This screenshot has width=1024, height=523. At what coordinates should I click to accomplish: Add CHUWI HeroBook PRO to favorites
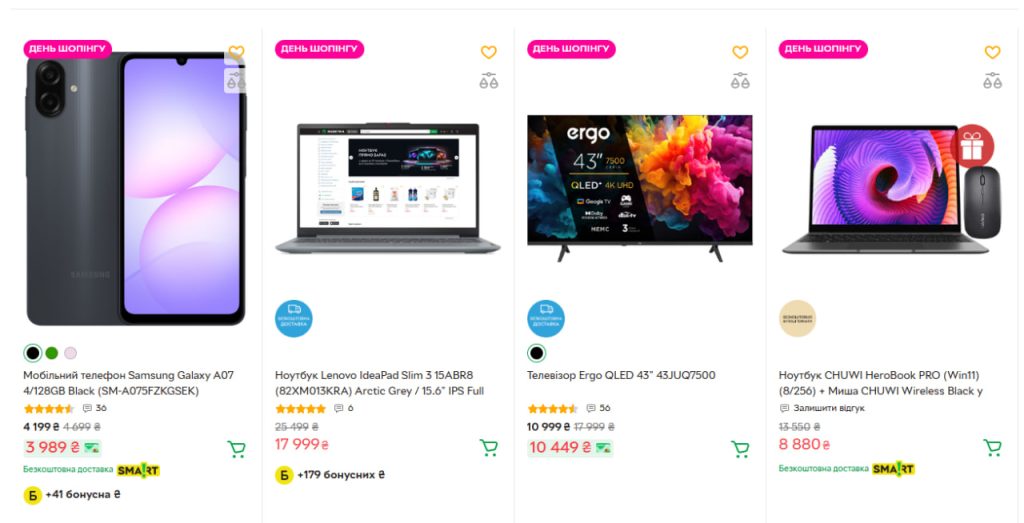pos(992,52)
